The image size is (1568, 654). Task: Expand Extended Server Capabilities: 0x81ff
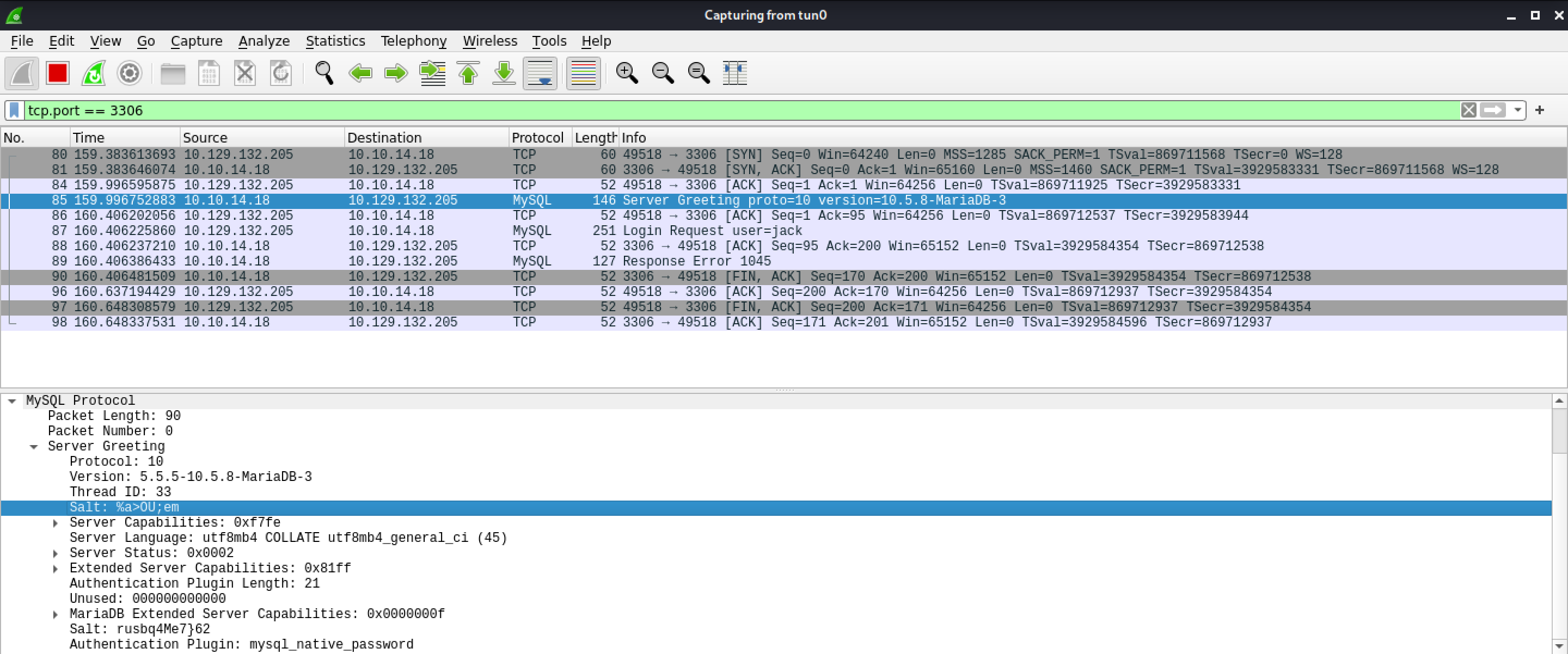click(x=56, y=569)
